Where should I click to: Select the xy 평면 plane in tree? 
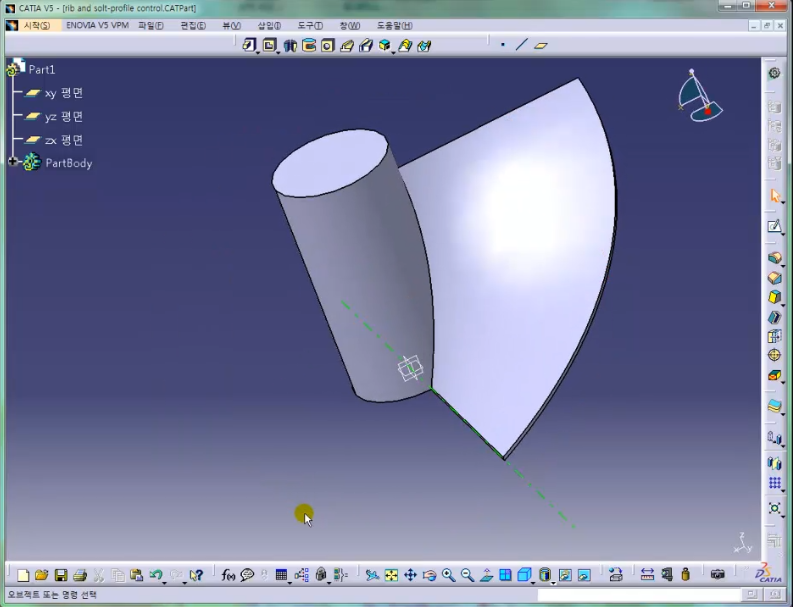[63, 93]
